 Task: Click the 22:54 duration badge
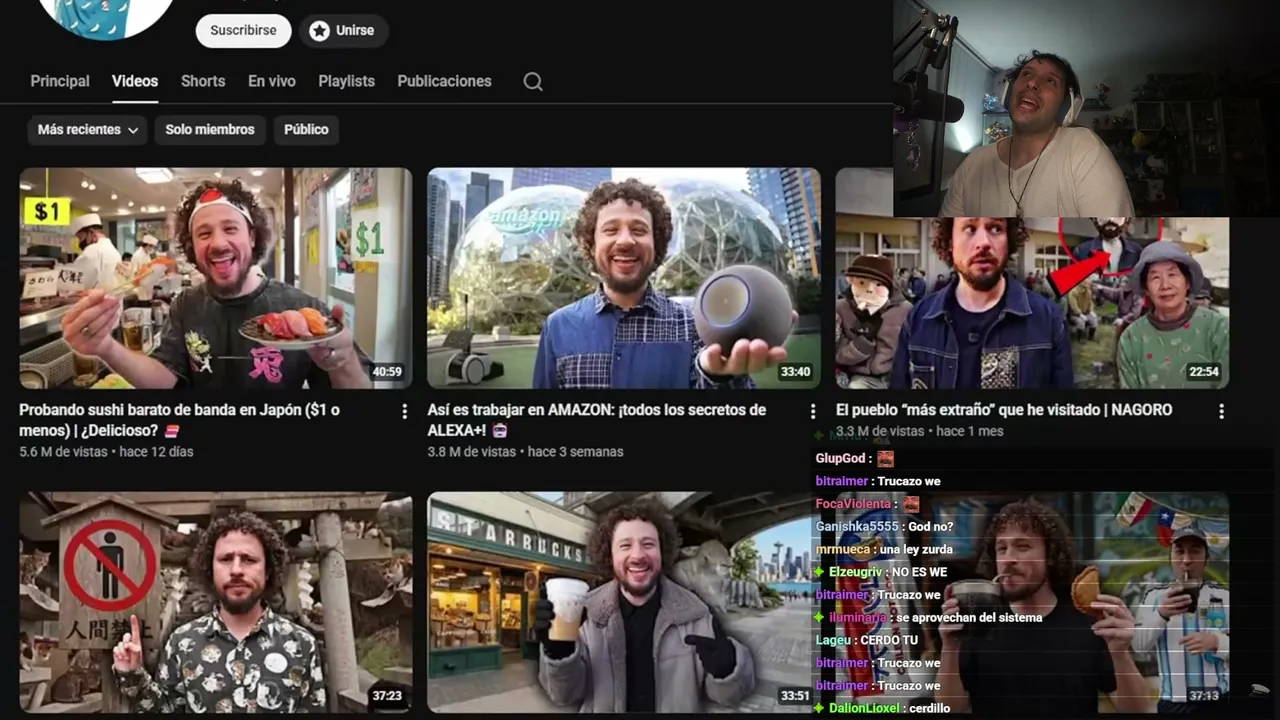tap(1204, 372)
